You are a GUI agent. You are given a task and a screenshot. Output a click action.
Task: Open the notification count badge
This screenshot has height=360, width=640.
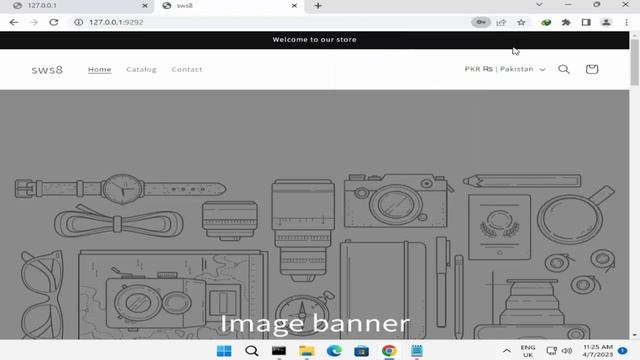coord(622,350)
